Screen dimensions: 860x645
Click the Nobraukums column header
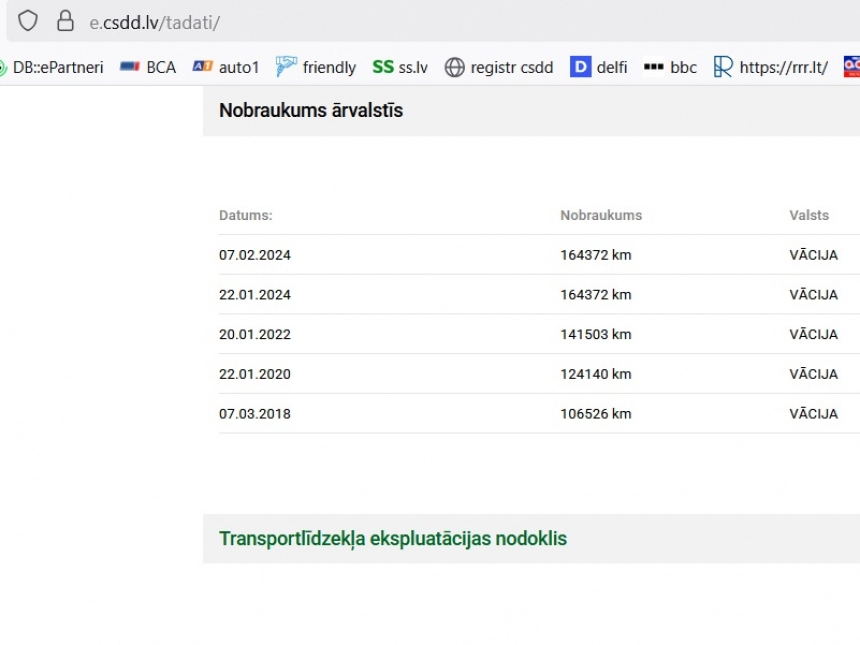601,215
